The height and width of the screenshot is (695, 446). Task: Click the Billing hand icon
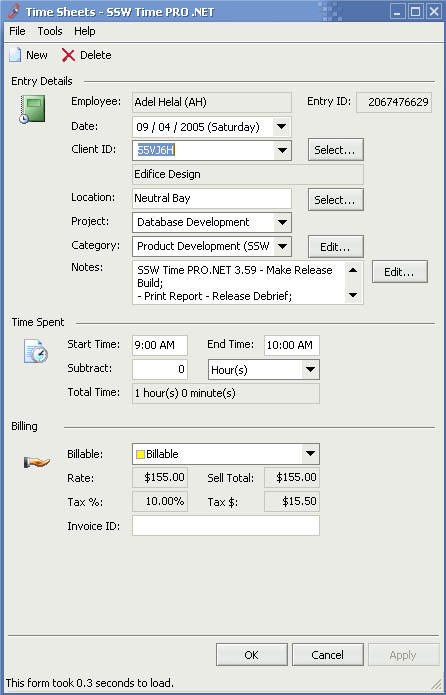36,463
